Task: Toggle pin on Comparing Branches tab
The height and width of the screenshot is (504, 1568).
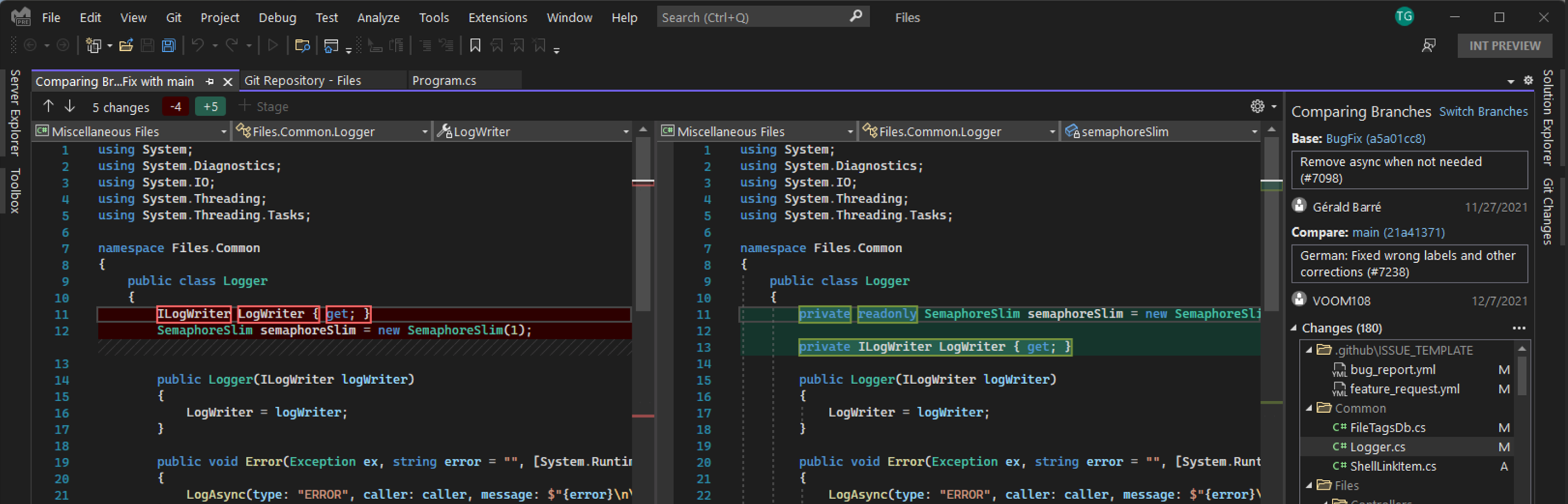Action: 210,81
